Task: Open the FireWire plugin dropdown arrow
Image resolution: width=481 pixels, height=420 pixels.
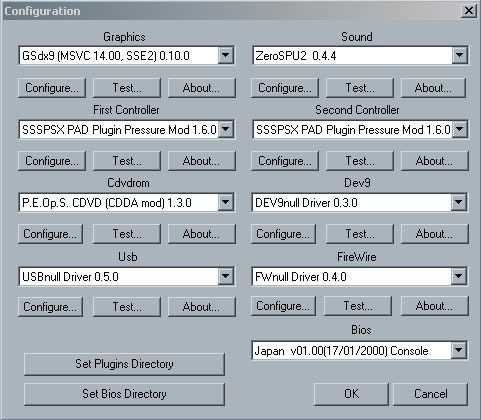Action: [x=459, y=276]
